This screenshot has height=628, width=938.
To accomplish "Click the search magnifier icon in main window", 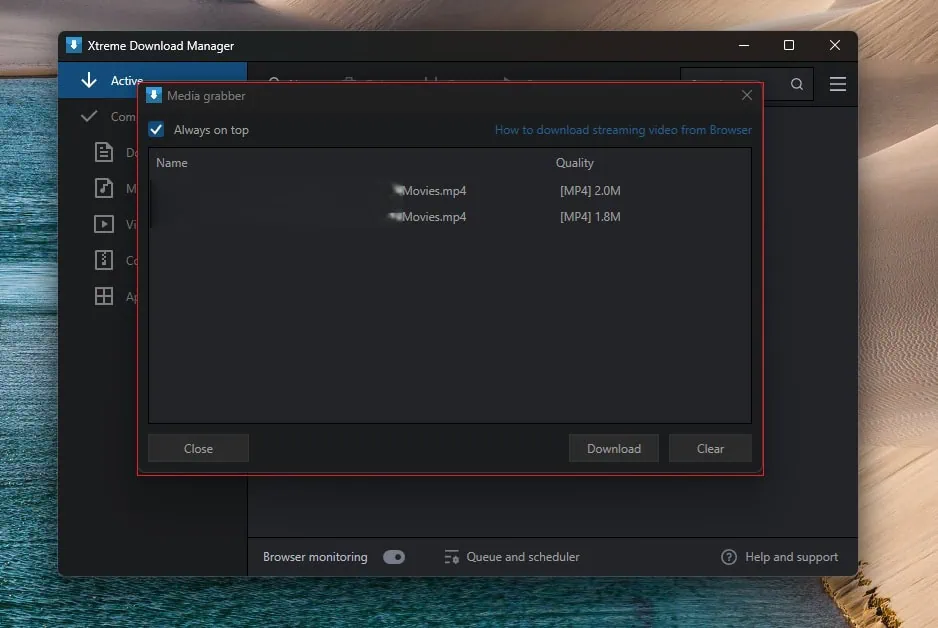I will click(796, 84).
